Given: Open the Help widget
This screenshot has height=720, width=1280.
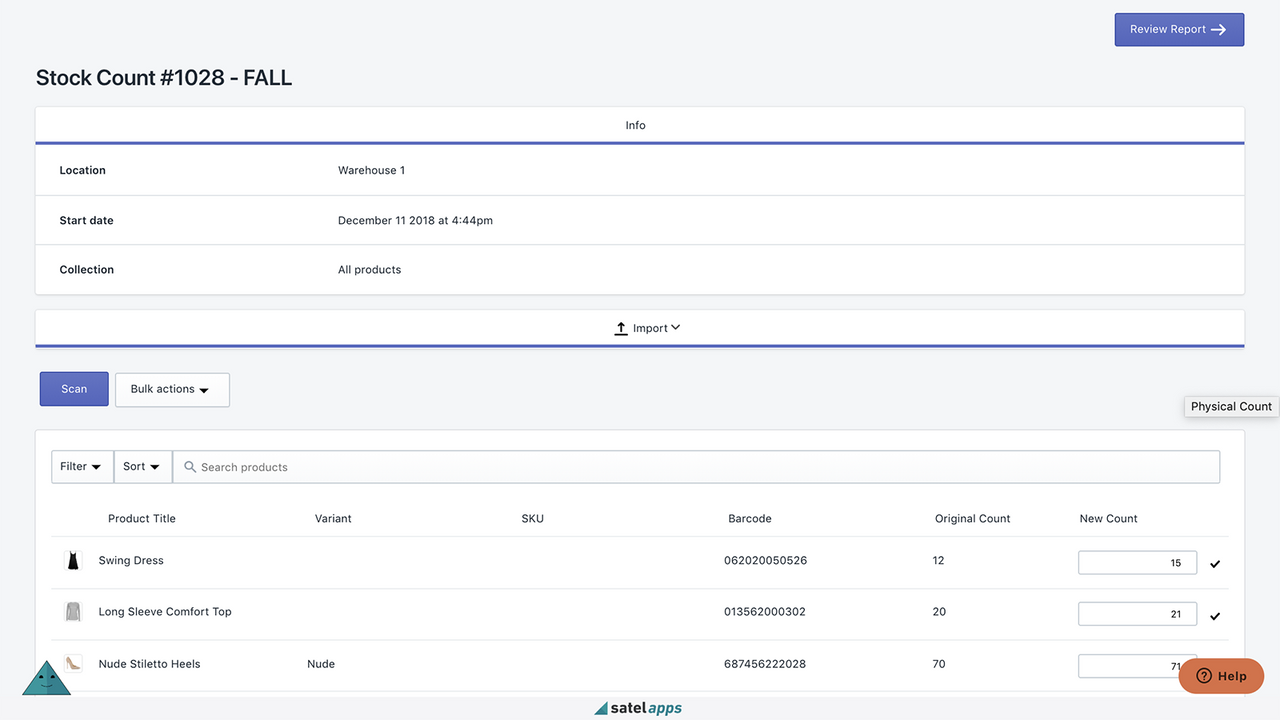Looking at the screenshot, I should tap(1221, 676).
